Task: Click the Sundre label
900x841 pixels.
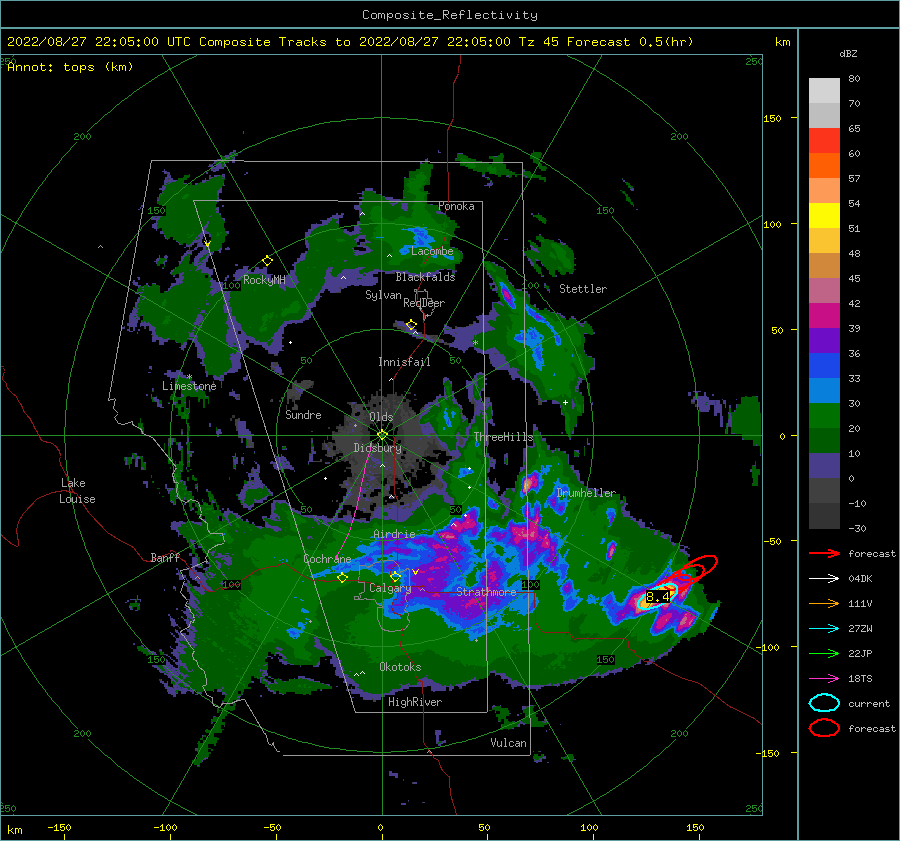Action: coord(303,415)
